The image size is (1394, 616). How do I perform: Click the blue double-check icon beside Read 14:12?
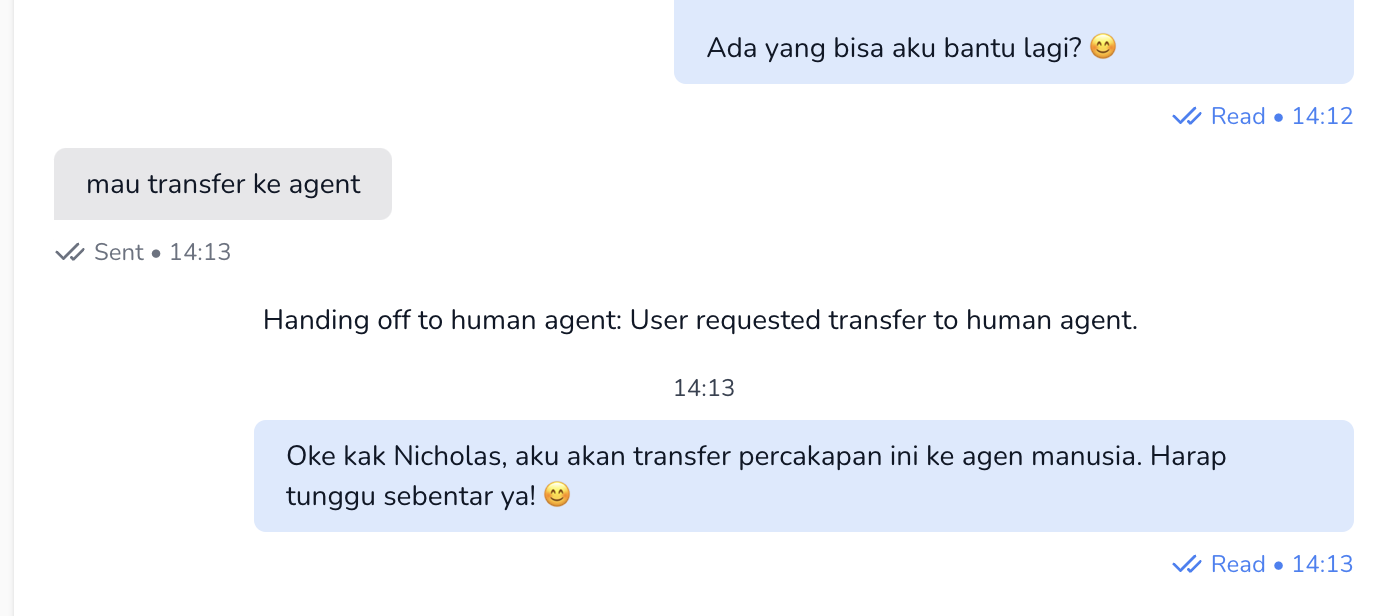click(1186, 117)
